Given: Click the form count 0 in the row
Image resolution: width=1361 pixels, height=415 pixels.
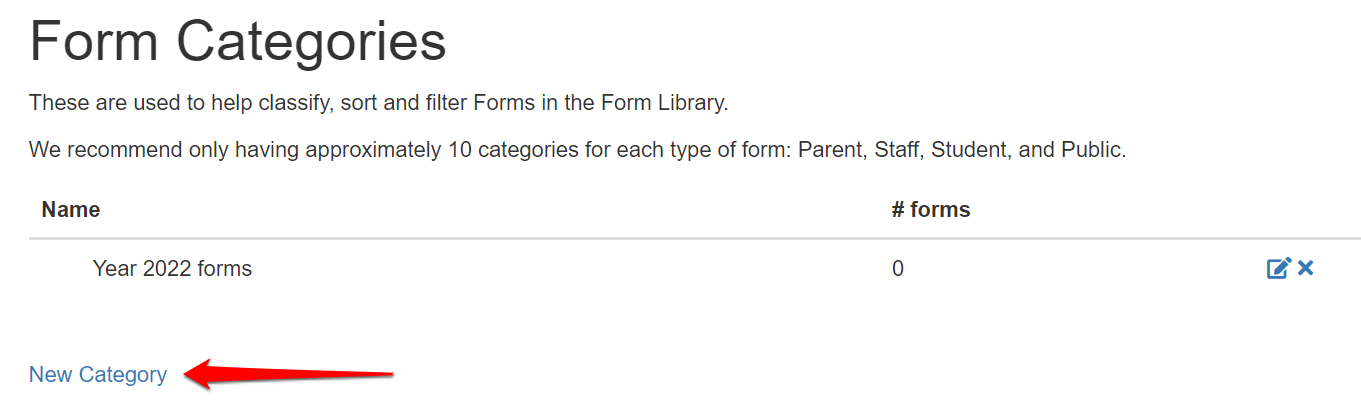Looking at the screenshot, I should [898, 268].
